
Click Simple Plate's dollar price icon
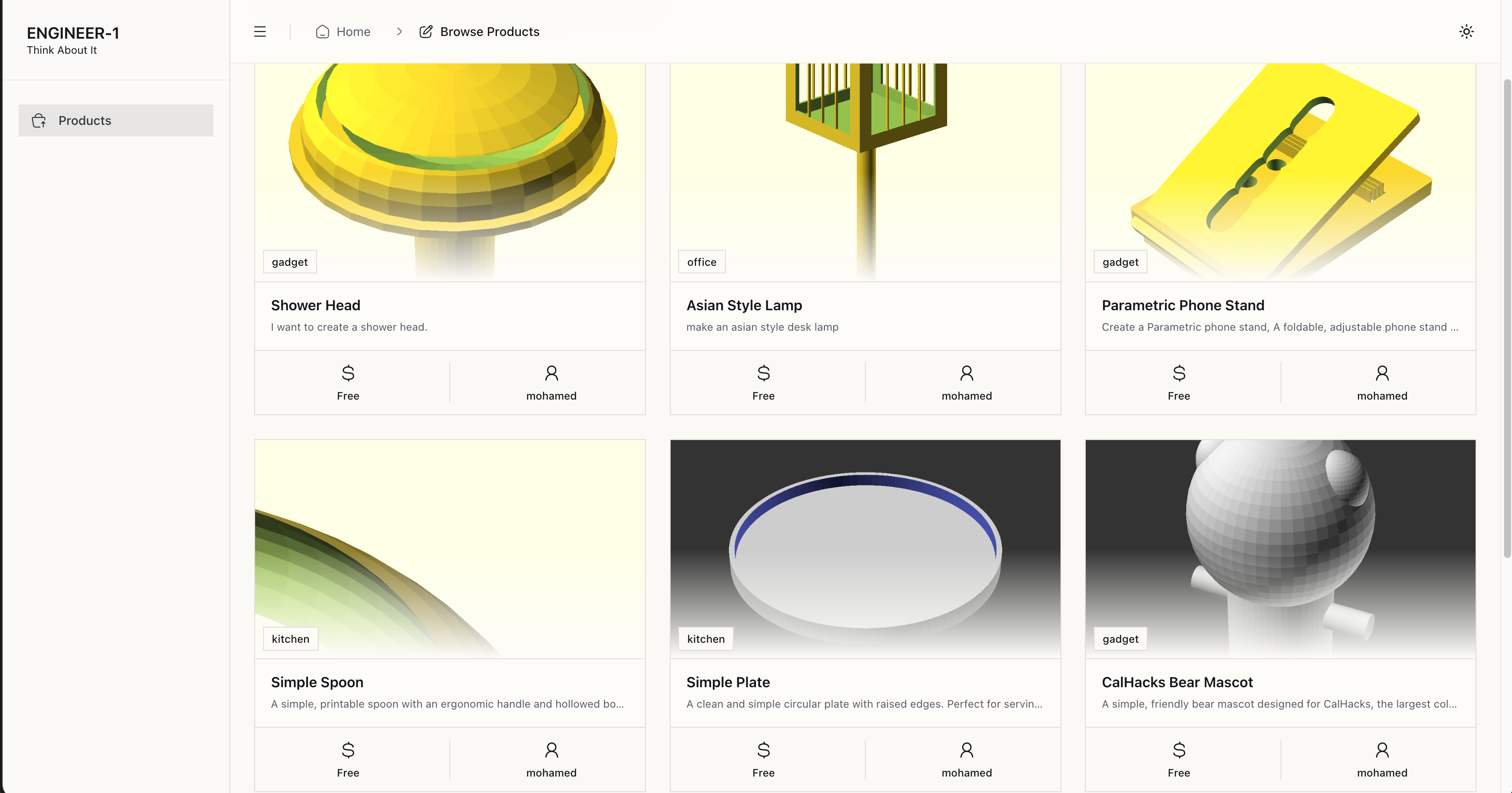coord(763,750)
